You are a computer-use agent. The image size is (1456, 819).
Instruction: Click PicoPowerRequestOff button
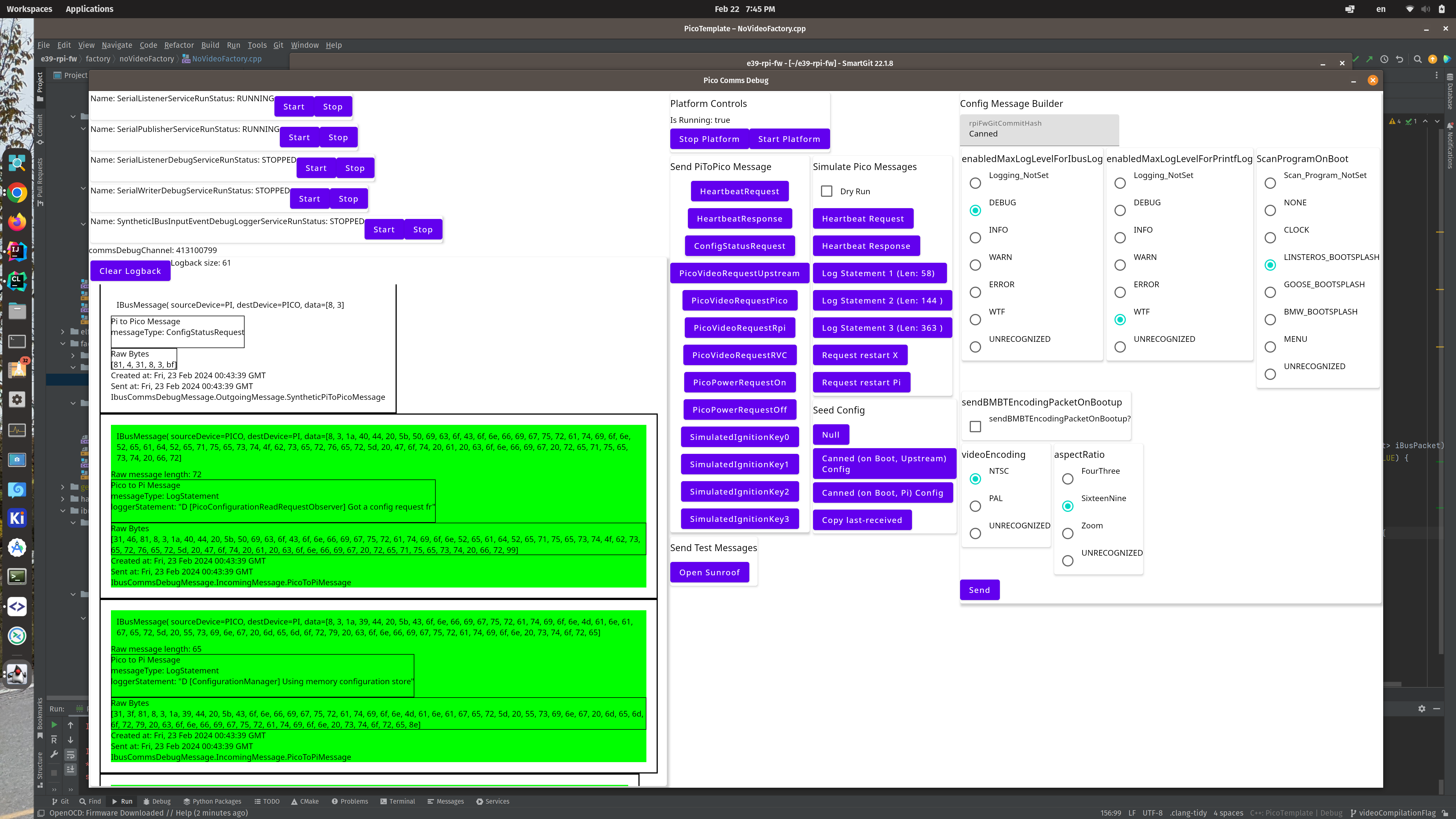[x=739, y=410]
